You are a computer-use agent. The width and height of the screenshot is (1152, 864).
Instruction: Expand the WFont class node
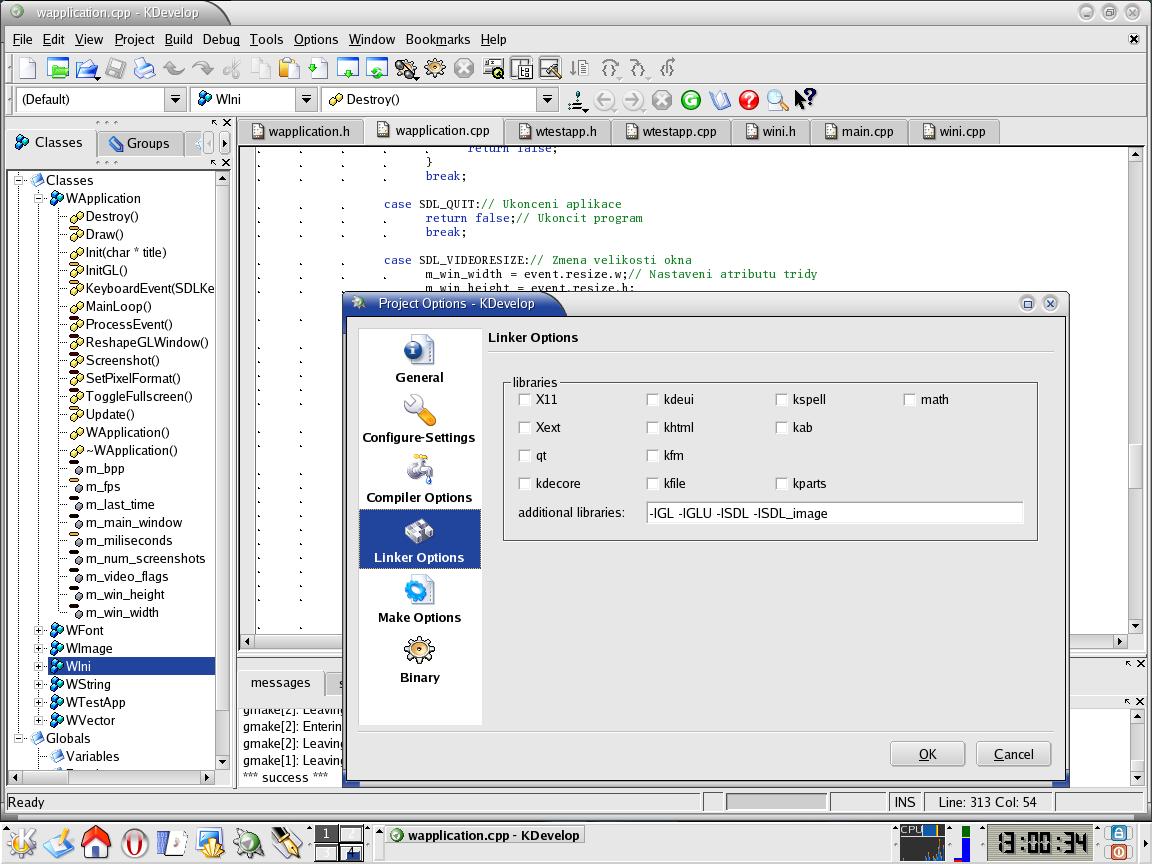[x=39, y=630]
